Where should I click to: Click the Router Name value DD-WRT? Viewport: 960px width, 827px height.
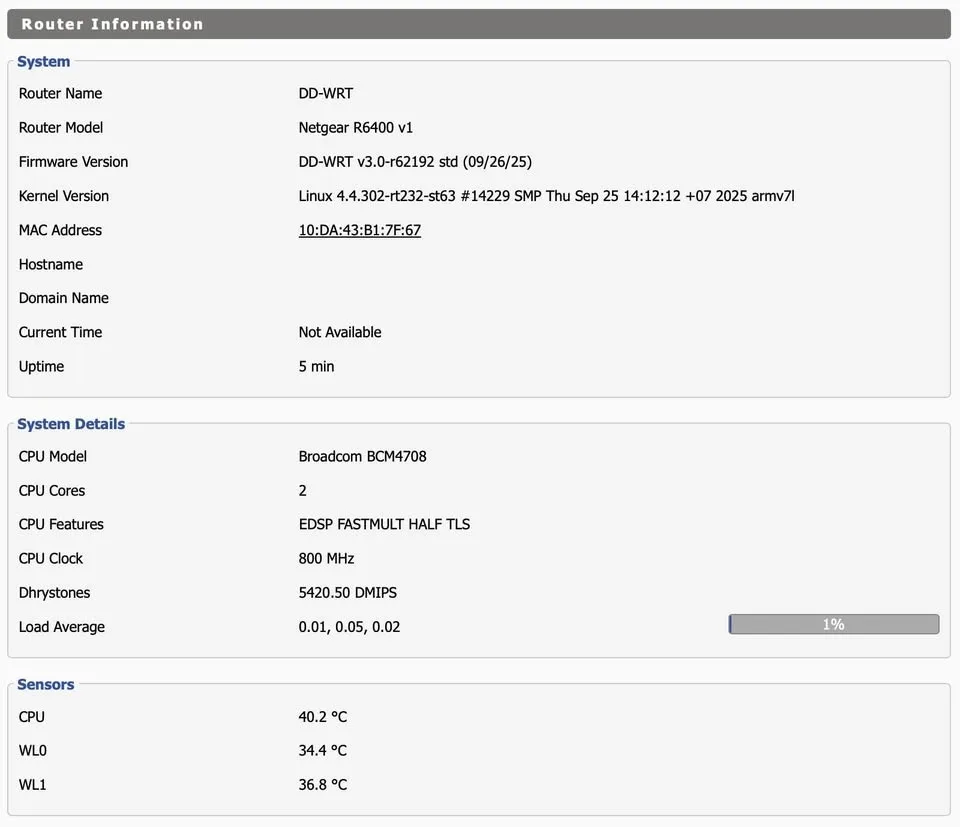click(x=324, y=93)
